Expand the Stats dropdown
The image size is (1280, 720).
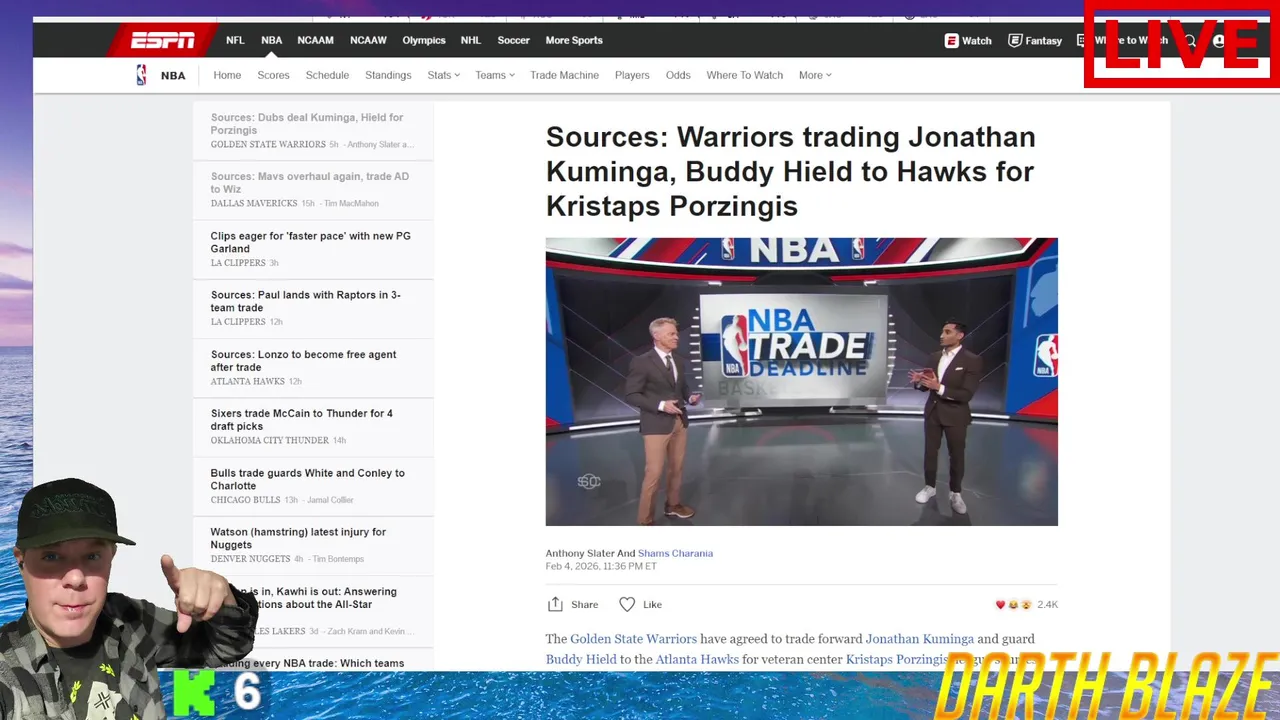(443, 75)
